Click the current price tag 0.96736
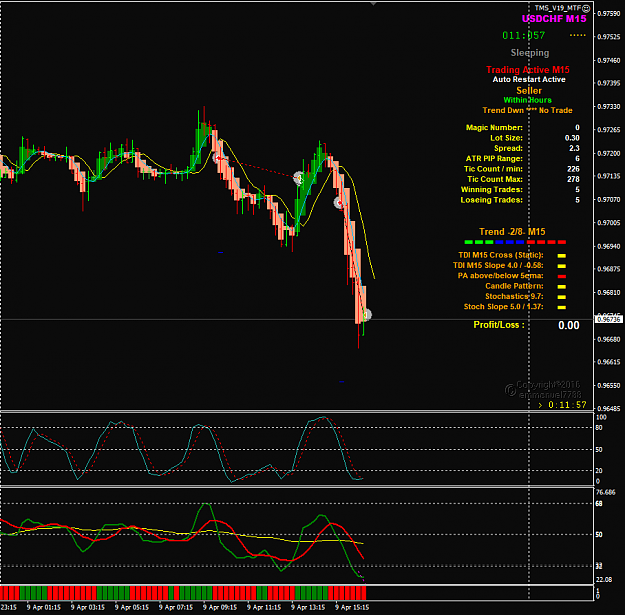This screenshot has width=625, height=615. [609, 319]
